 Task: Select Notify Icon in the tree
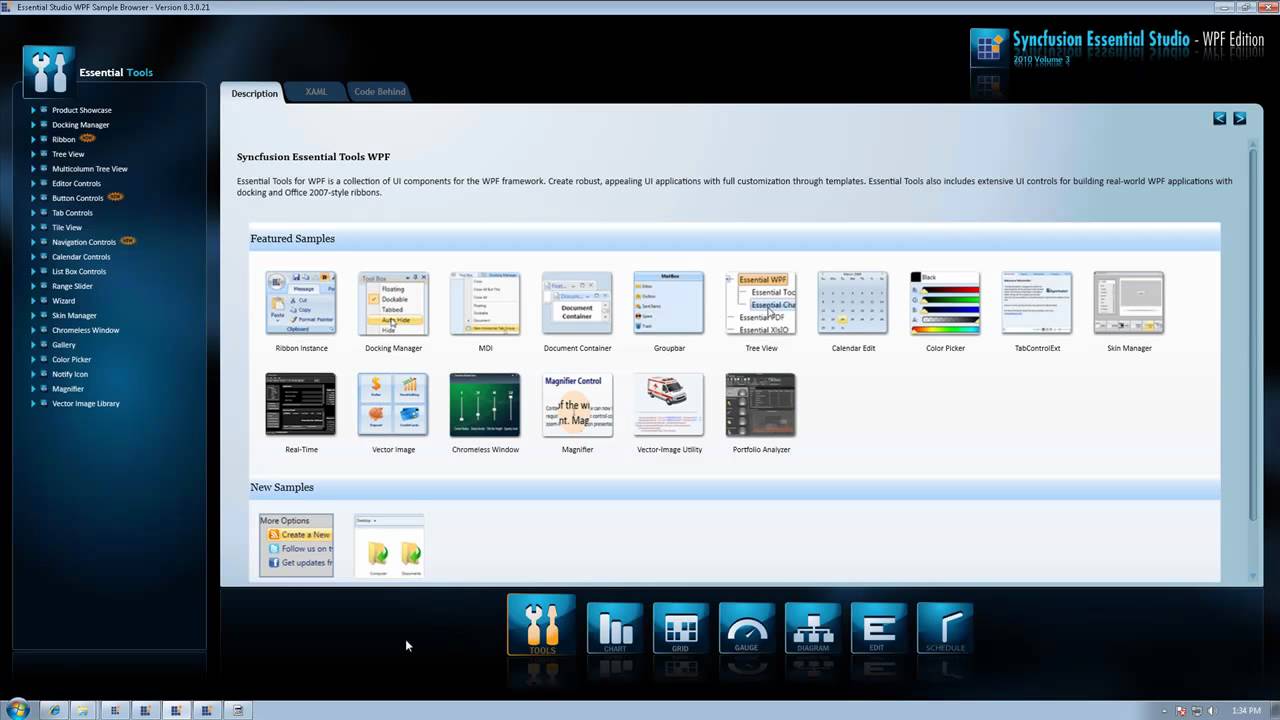(70, 374)
